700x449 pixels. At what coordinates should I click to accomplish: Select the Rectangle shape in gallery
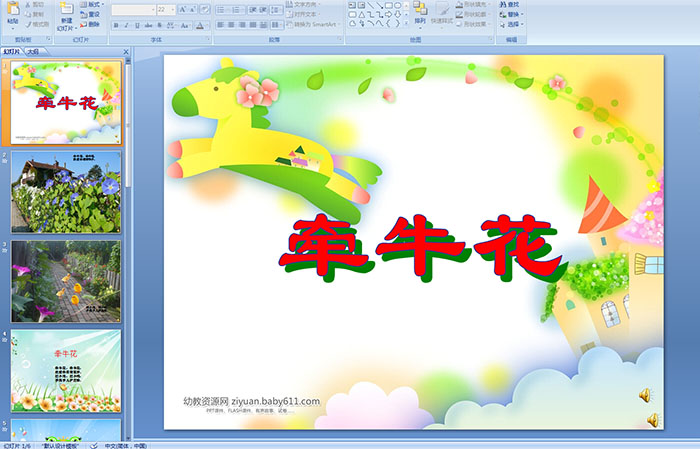389,5
